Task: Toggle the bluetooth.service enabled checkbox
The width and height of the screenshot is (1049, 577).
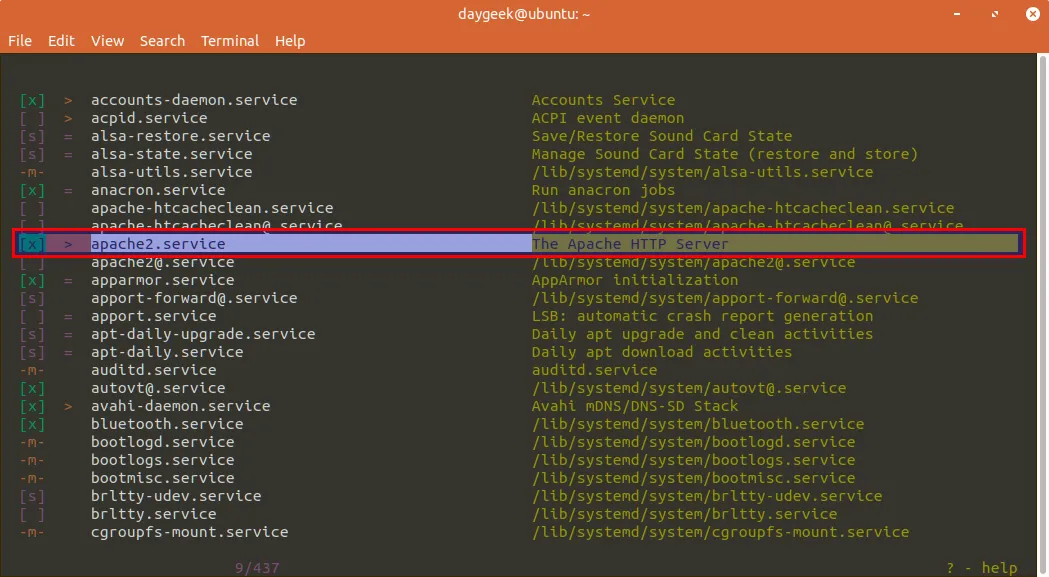Action: click(32, 424)
